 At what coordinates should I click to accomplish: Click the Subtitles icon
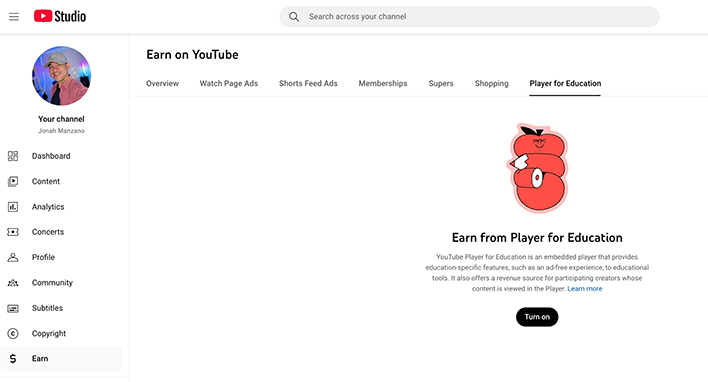(x=13, y=308)
